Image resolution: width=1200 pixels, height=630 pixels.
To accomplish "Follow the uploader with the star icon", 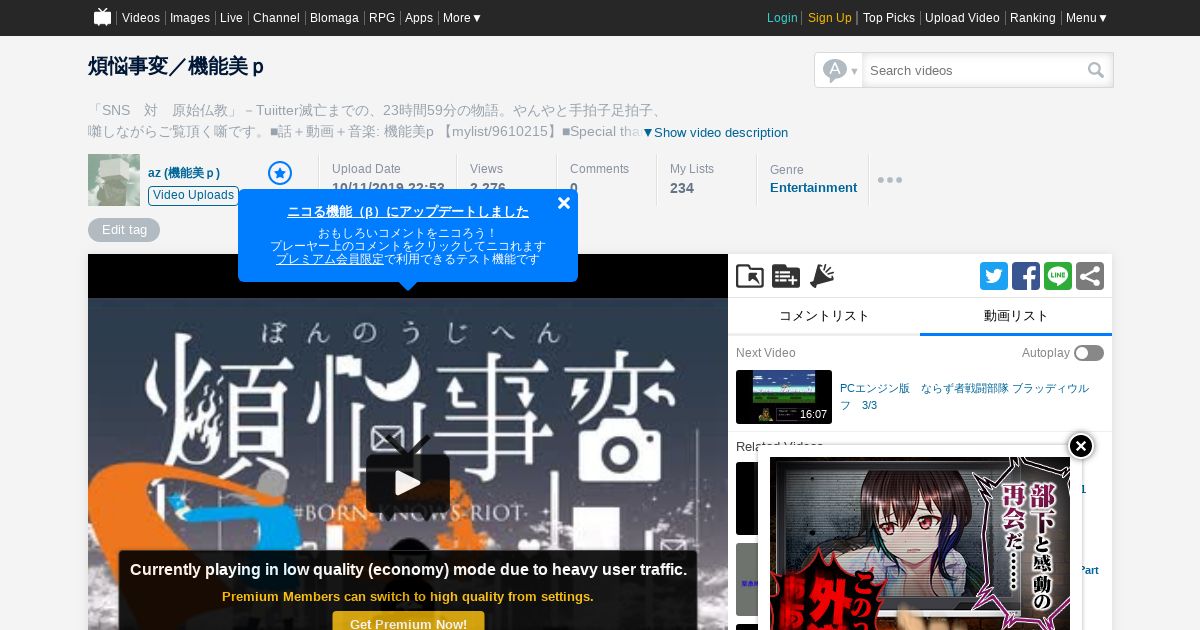I will [280, 173].
